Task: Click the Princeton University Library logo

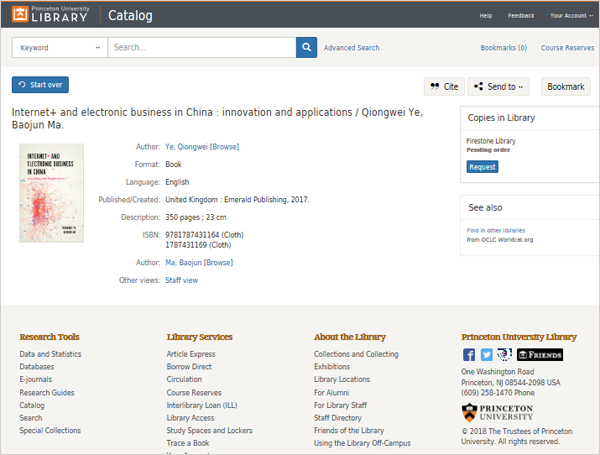Action: 50,14
